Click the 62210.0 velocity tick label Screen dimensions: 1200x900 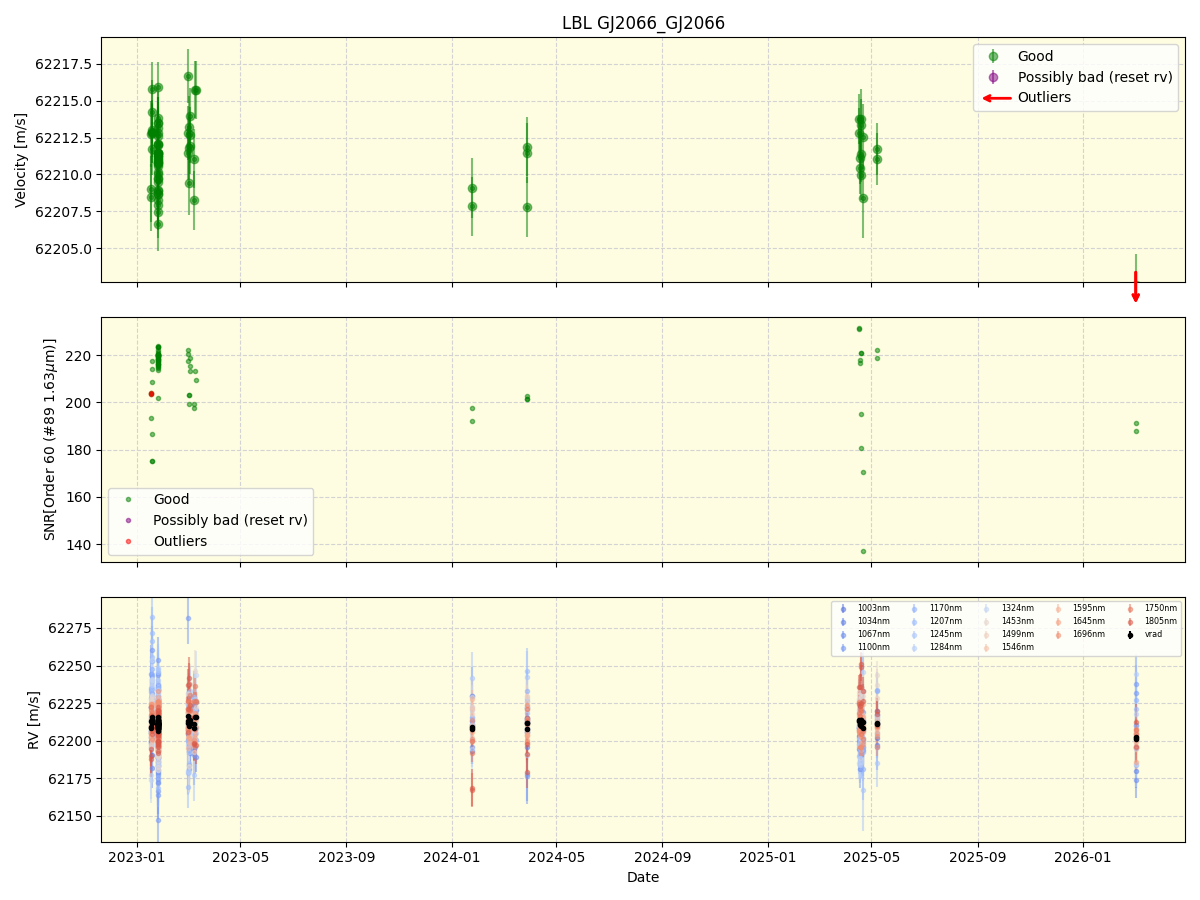64,175
